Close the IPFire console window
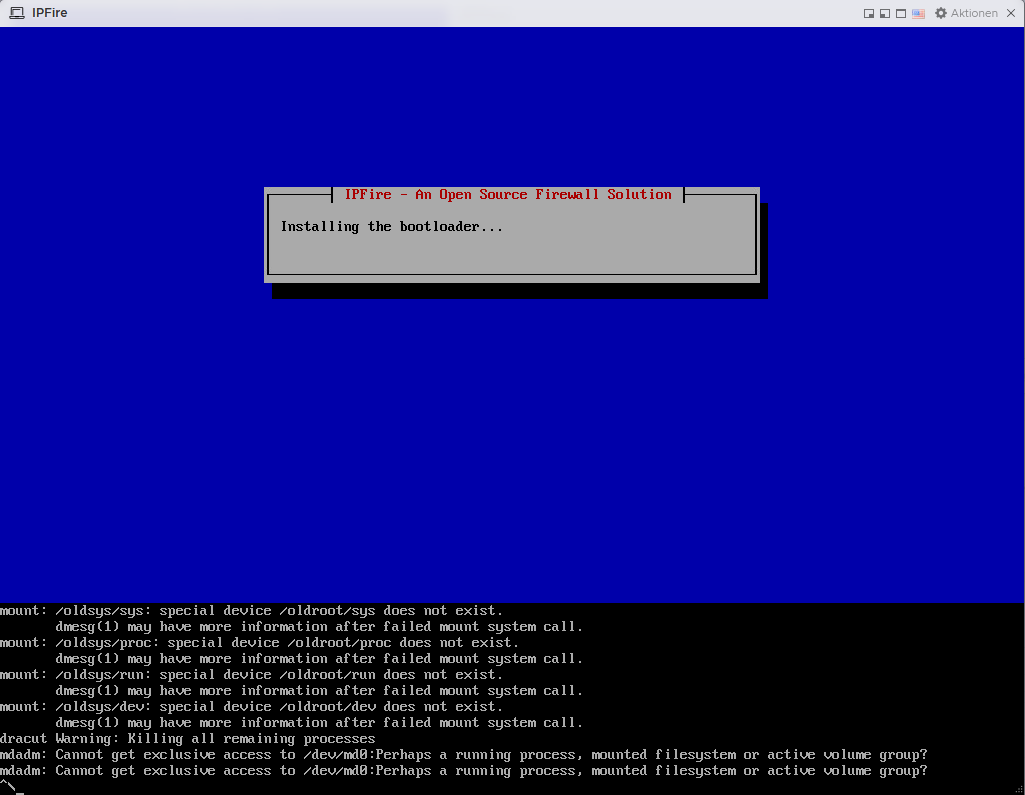The image size is (1025, 795). coord(1011,13)
